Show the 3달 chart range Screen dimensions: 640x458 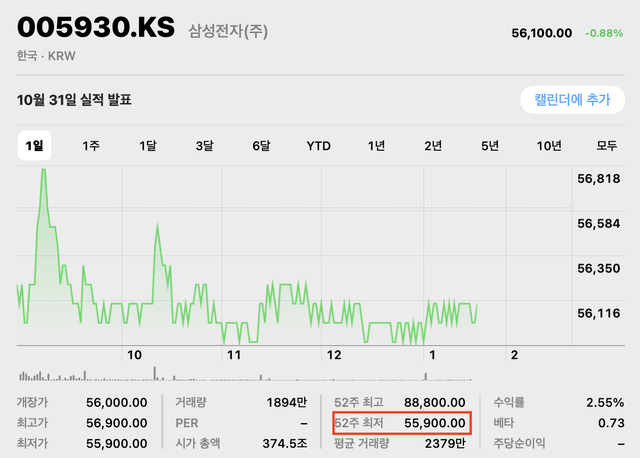204,146
